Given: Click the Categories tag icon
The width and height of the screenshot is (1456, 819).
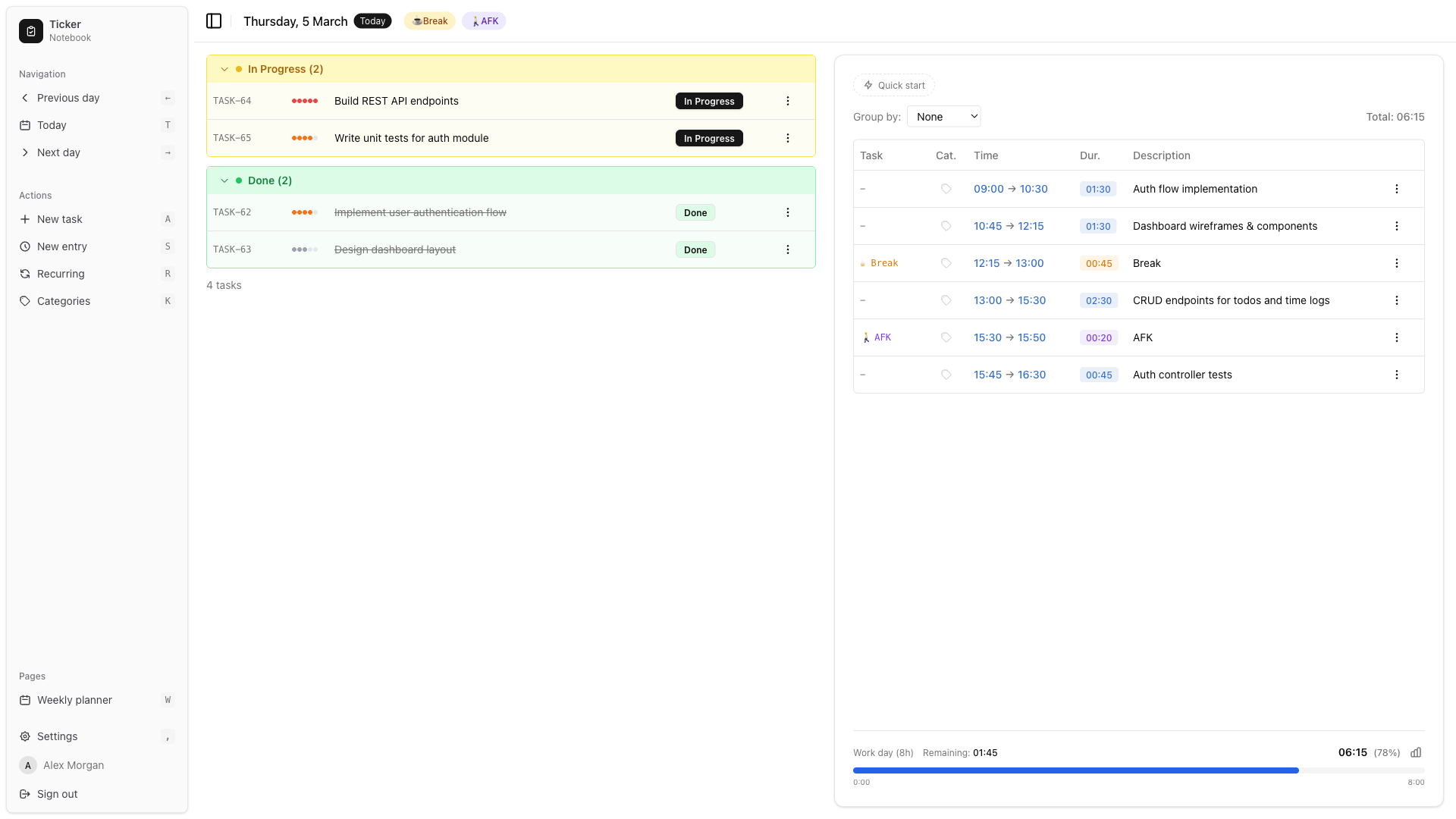Looking at the screenshot, I should point(25,301).
